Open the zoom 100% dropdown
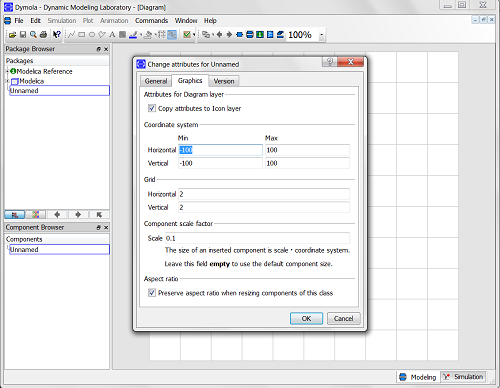The image size is (500, 388). [321, 35]
